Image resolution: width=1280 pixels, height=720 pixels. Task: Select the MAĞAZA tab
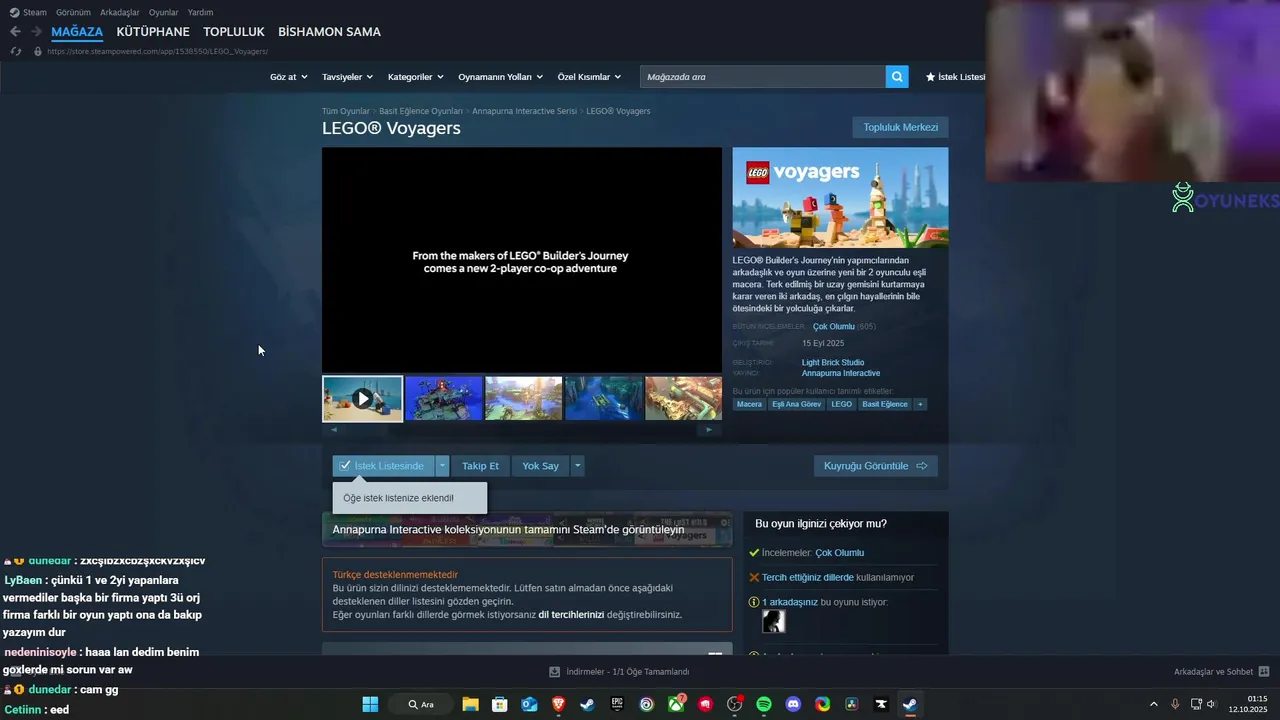77,32
